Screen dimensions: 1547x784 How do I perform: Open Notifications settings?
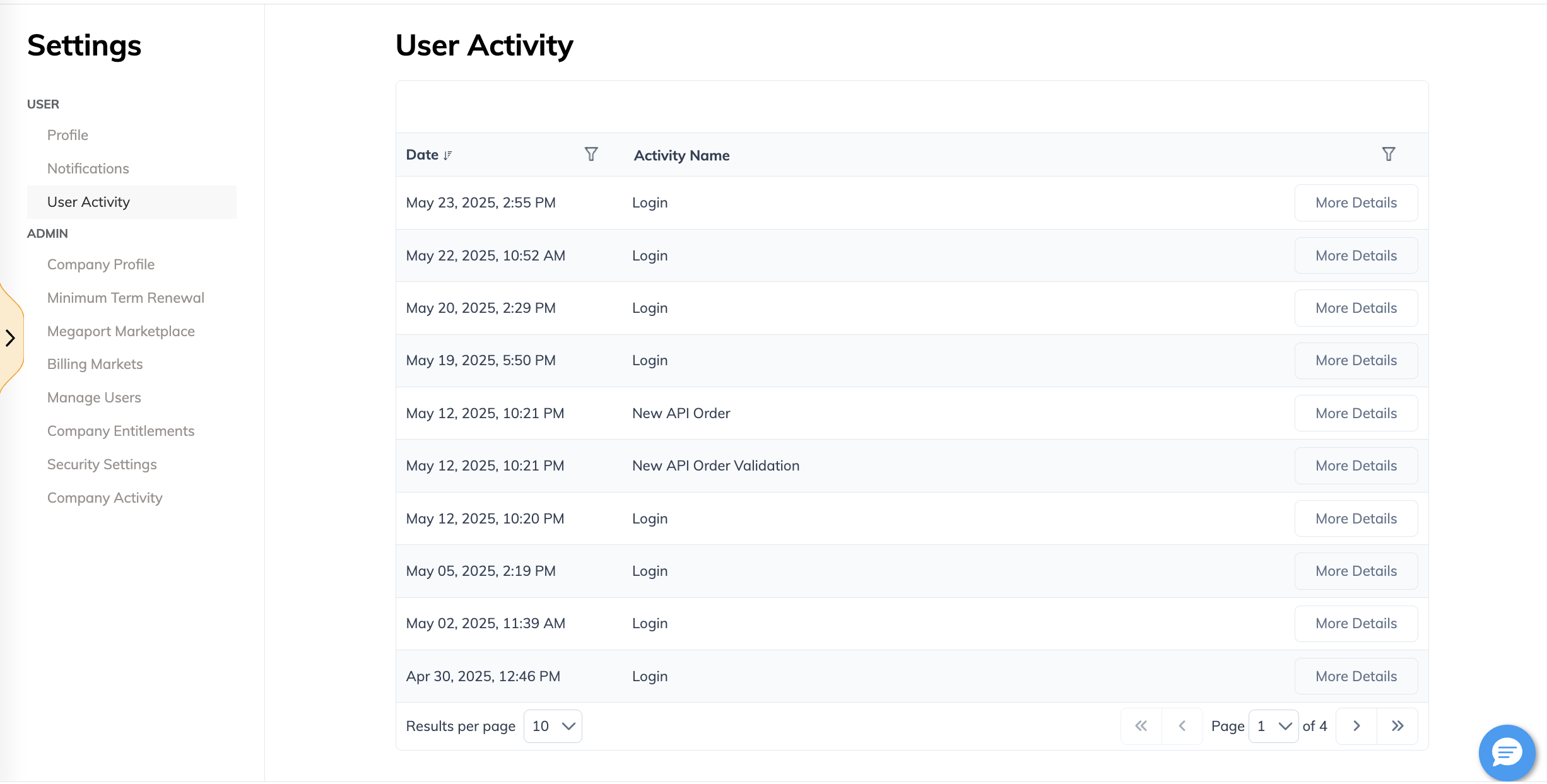tap(88, 168)
